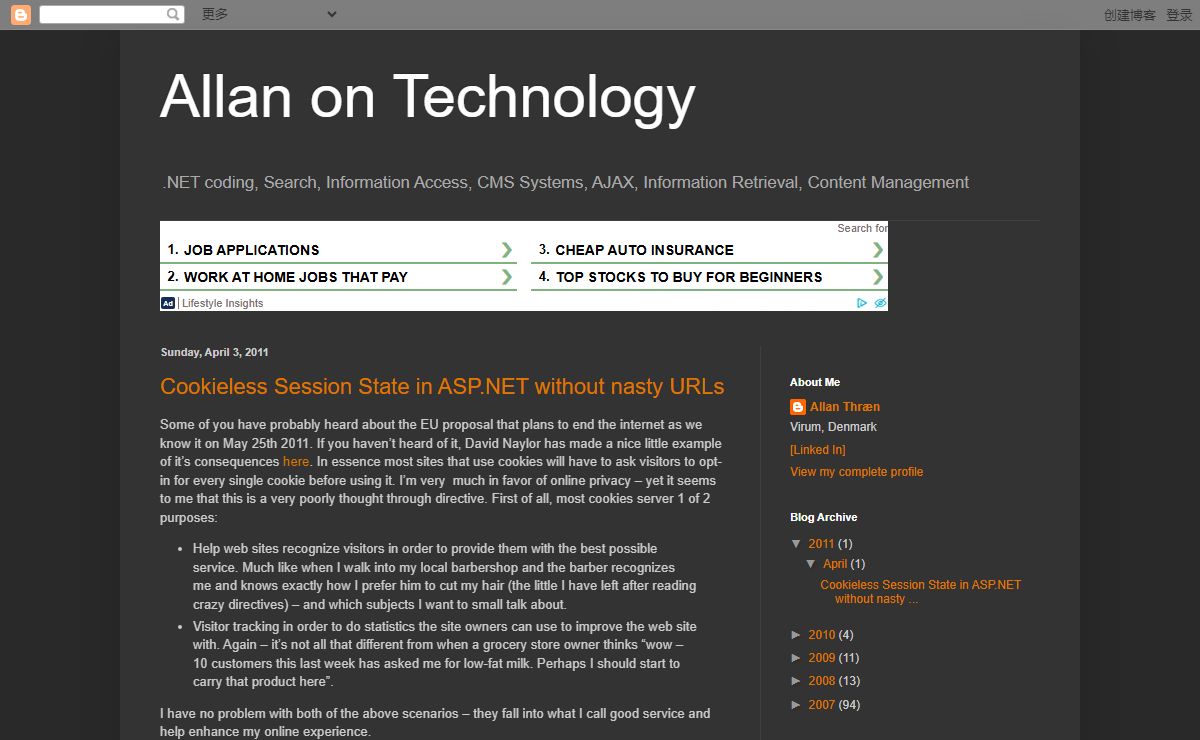Open the 更多 dropdown menu

[x=269, y=14]
